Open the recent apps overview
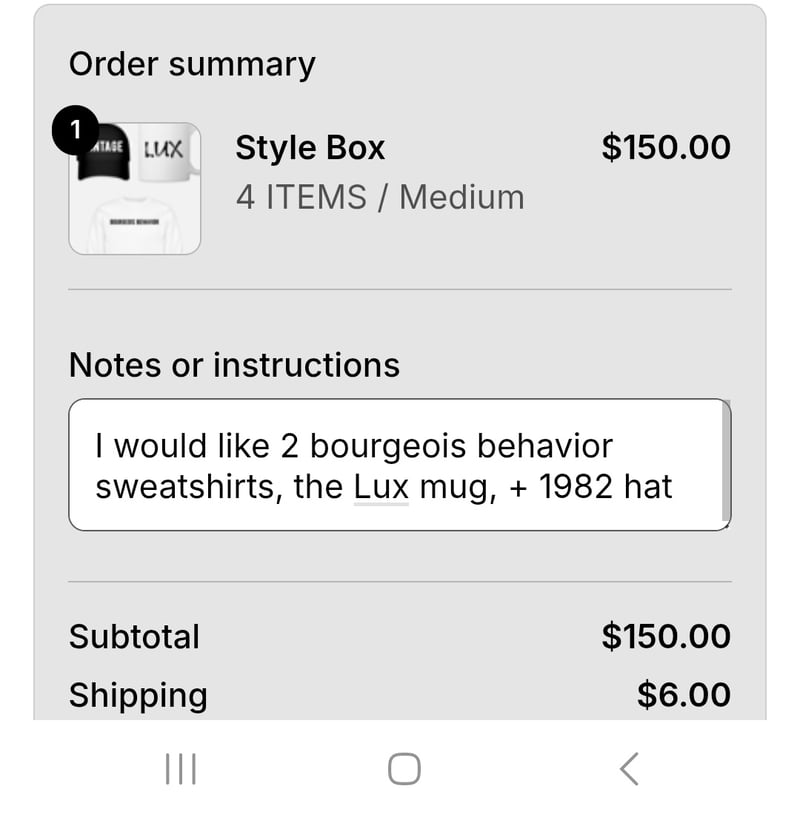This screenshot has height=820, width=800. pyautogui.click(x=180, y=769)
